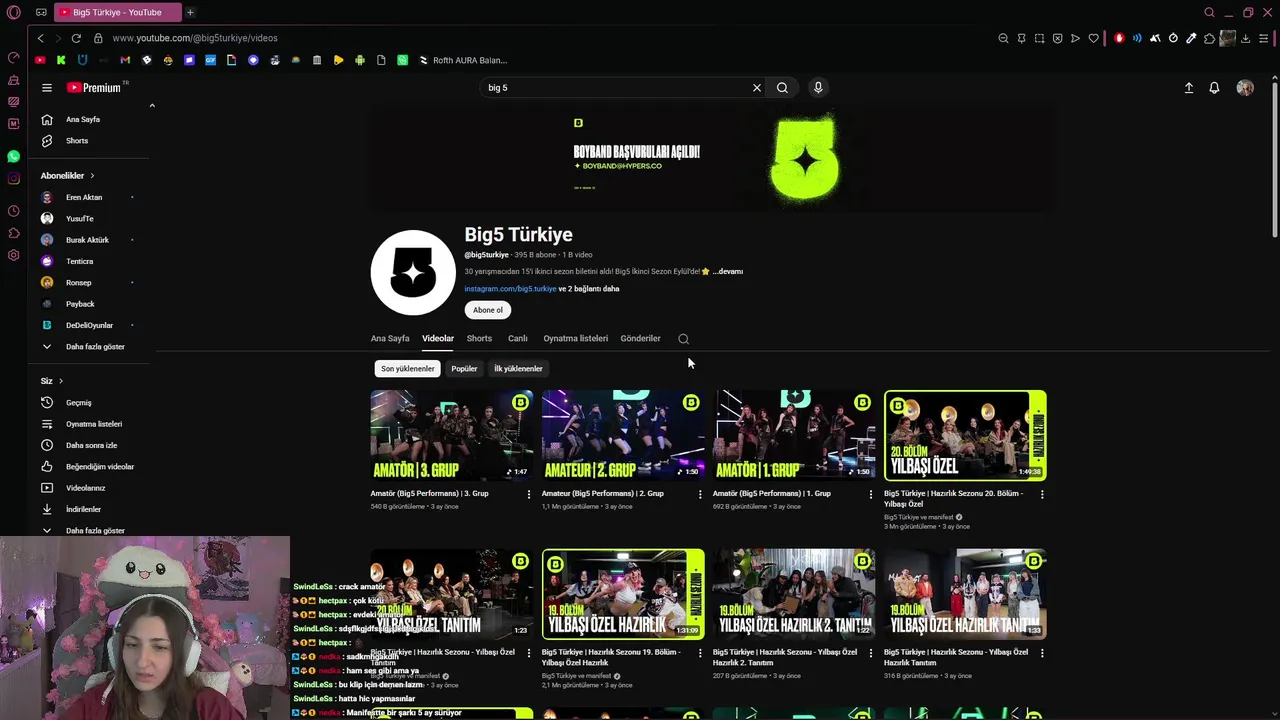Expand the Siz section
This screenshot has height=720, width=1280.
click(51, 381)
